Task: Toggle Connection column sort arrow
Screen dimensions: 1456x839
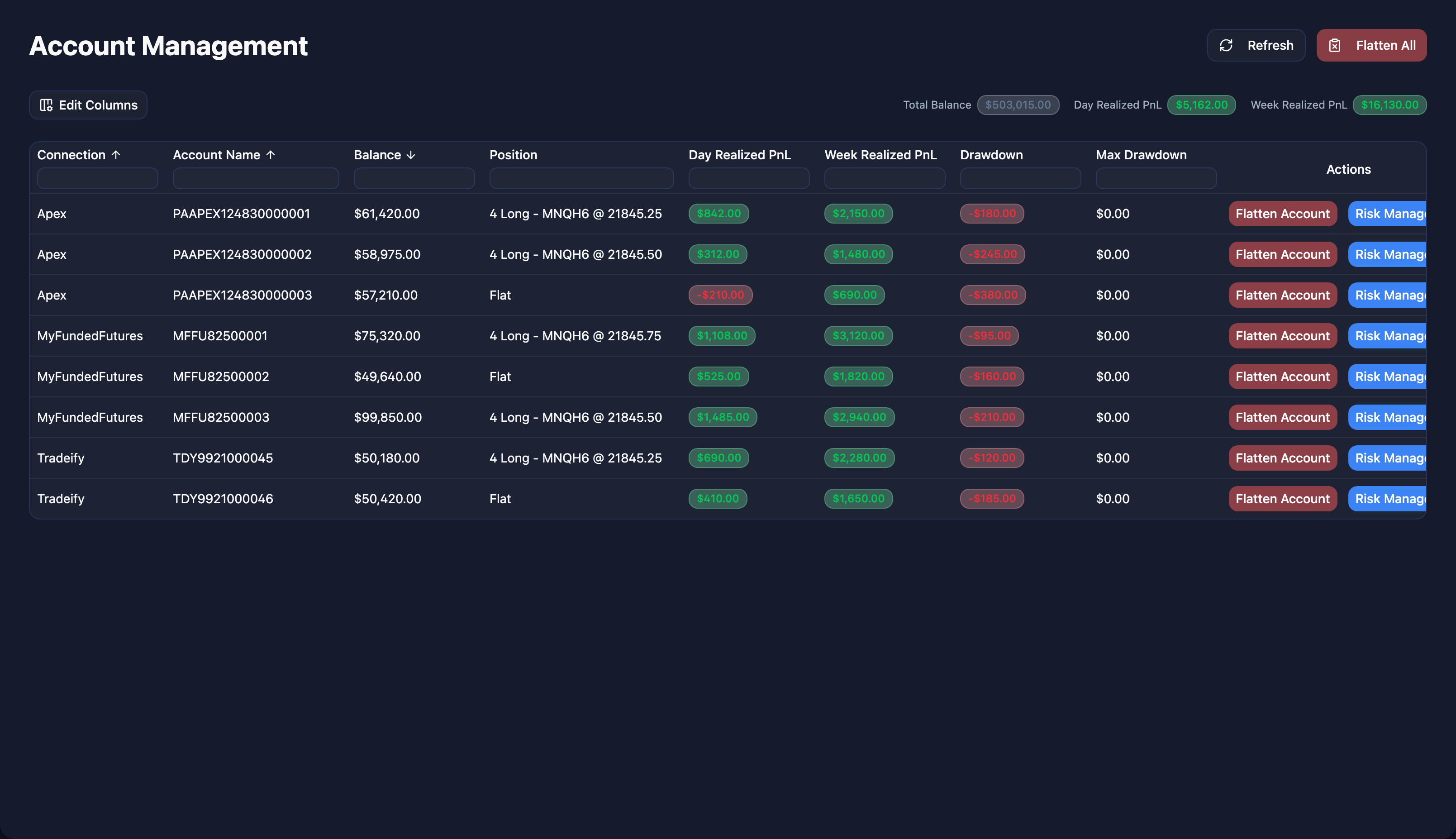Action: 116,155
